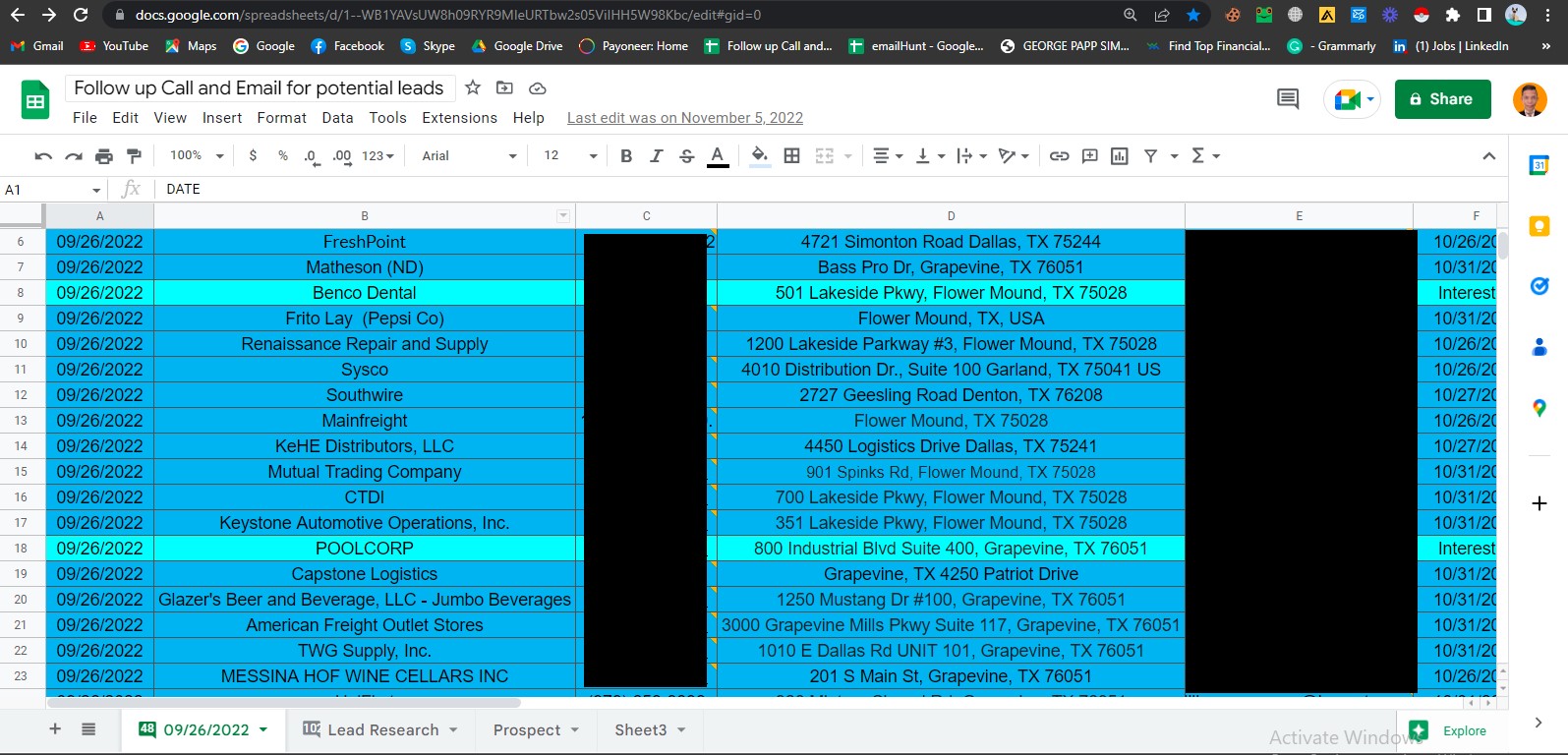
Task: Select the Paint format tool
Action: 135,156
